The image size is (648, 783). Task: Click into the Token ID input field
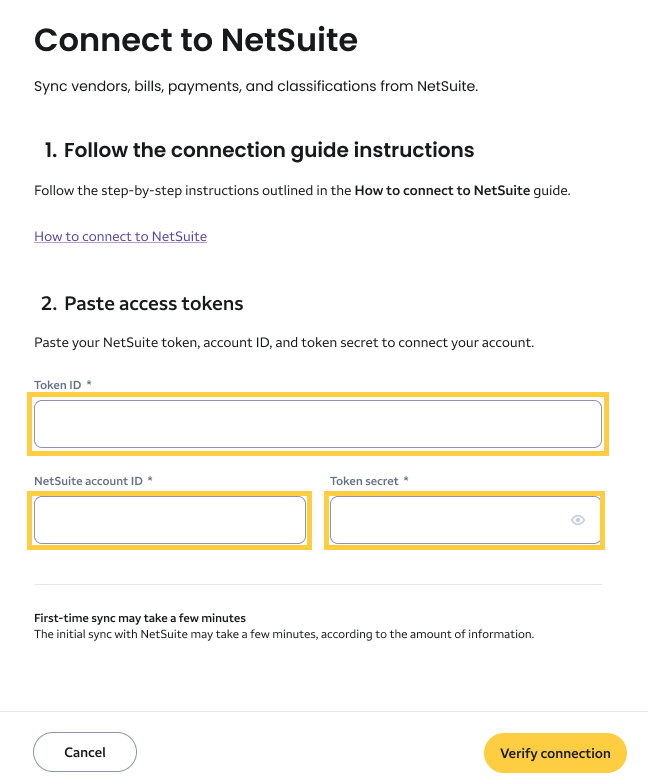[318, 424]
